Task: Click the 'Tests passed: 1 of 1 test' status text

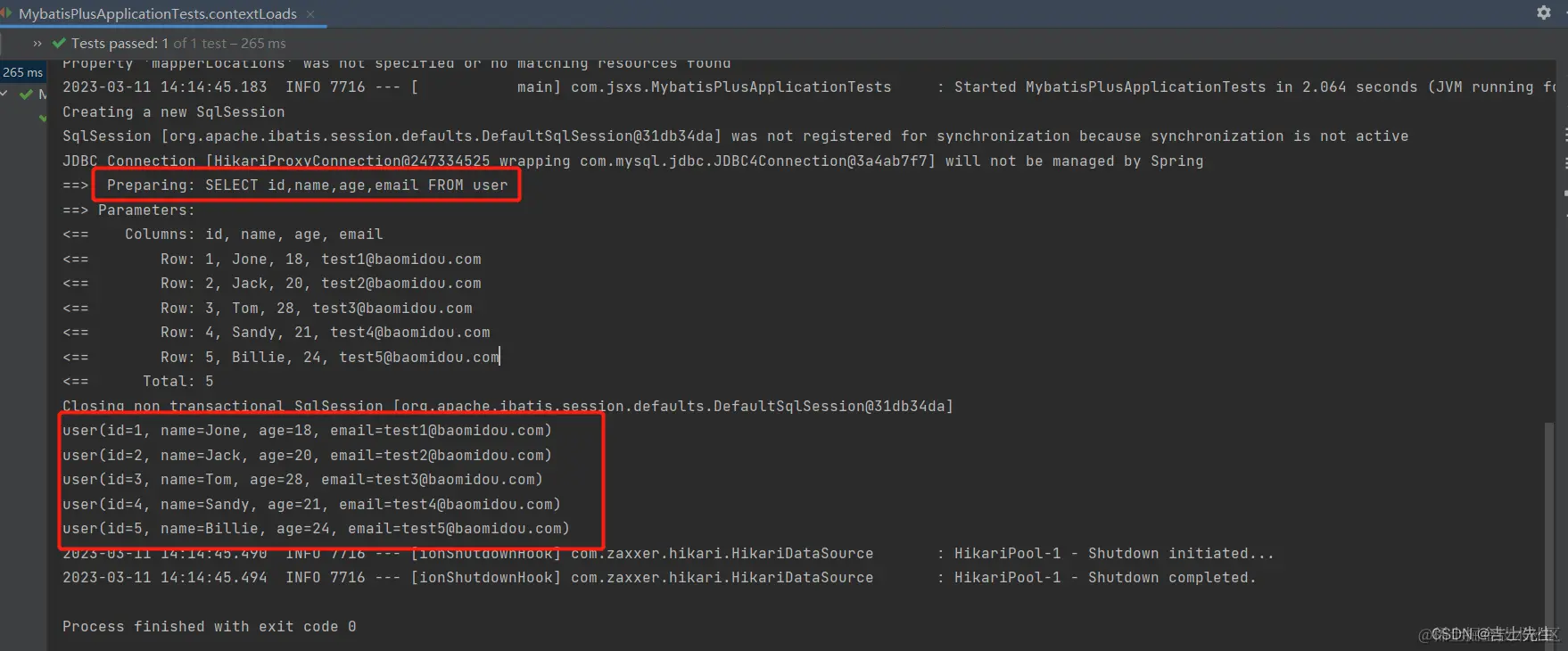Action: (x=178, y=43)
